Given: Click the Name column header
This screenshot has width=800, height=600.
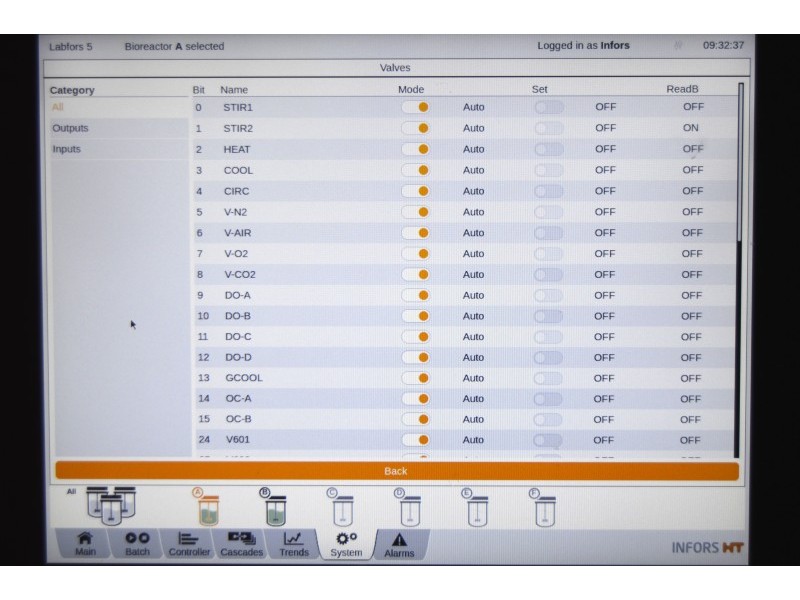Looking at the screenshot, I should [234, 90].
